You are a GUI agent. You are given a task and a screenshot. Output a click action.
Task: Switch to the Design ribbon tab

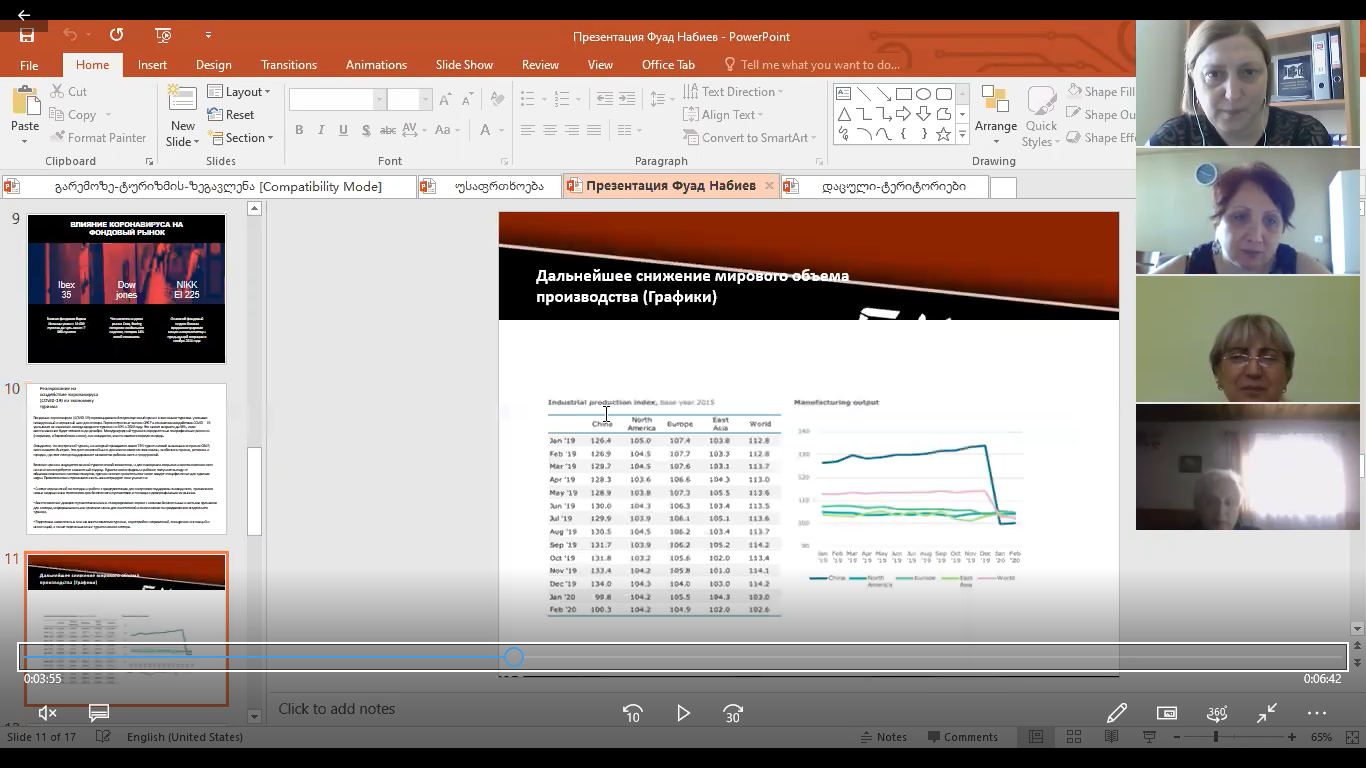(213, 65)
